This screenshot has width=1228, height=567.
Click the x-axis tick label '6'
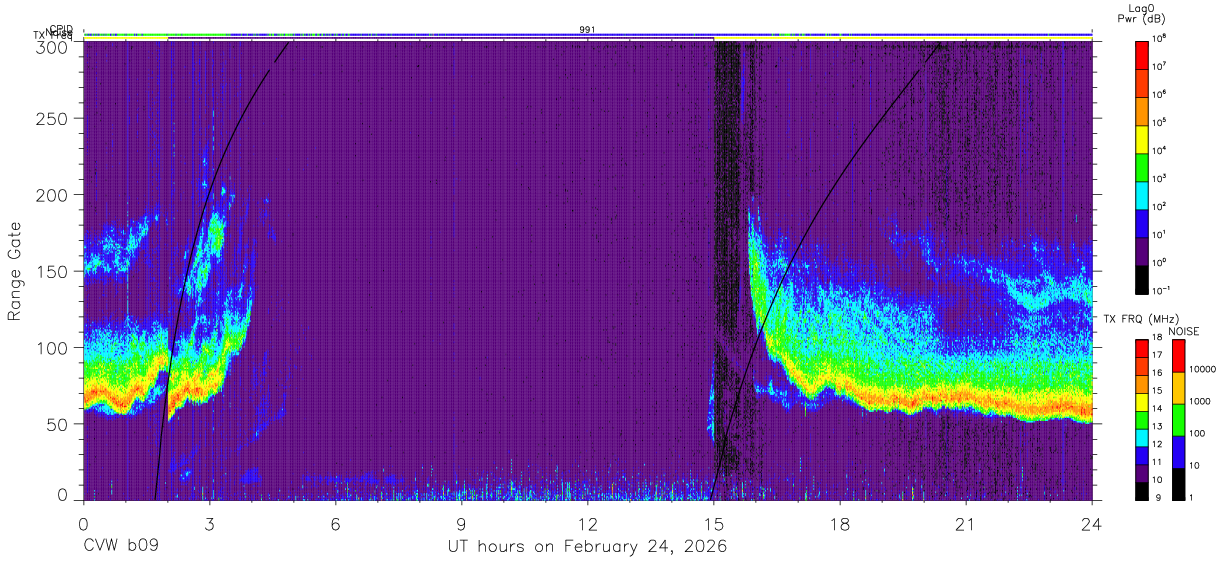pyautogui.click(x=335, y=524)
